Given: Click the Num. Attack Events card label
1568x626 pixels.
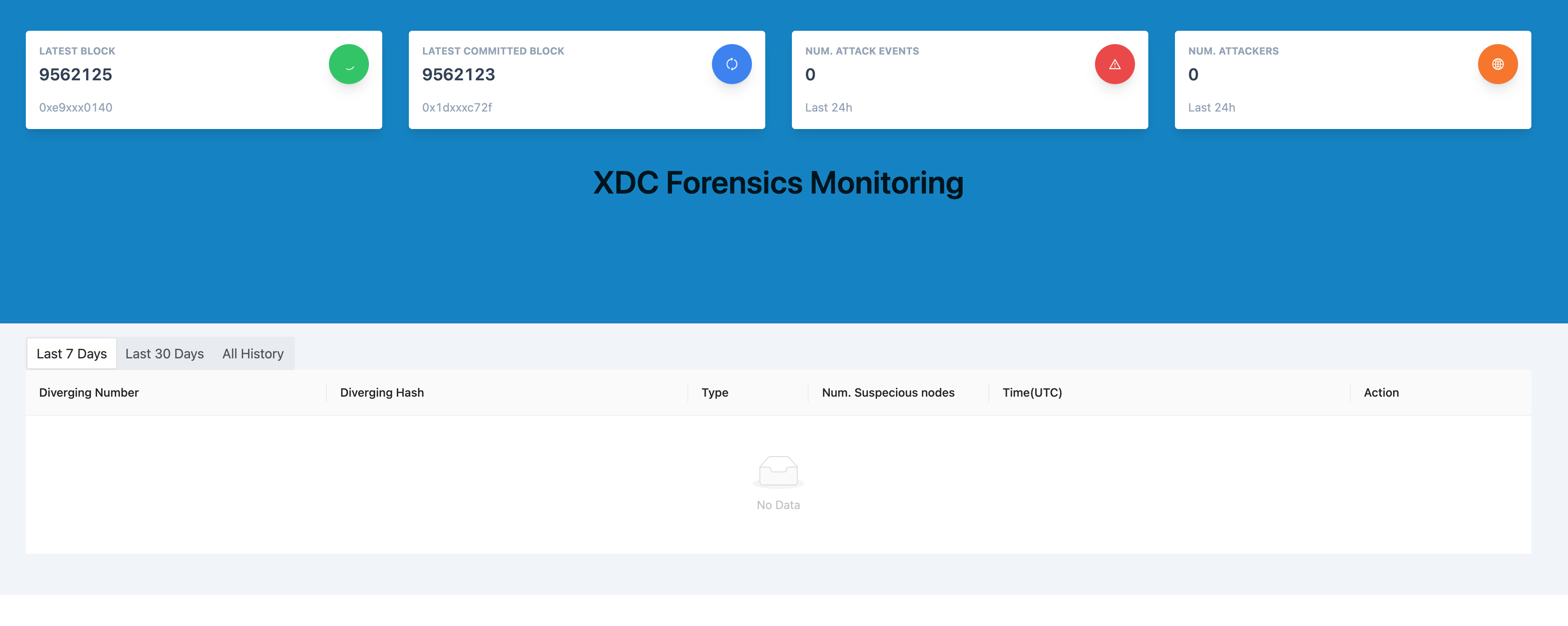Looking at the screenshot, I should pyautogui.click(x=861, y=51).
